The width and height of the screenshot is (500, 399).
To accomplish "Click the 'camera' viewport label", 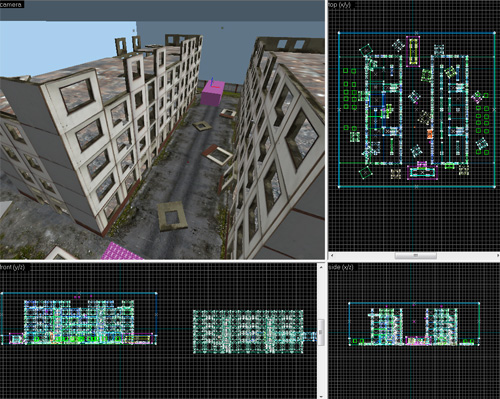I will pyautogui.click(x=11, y=5).
